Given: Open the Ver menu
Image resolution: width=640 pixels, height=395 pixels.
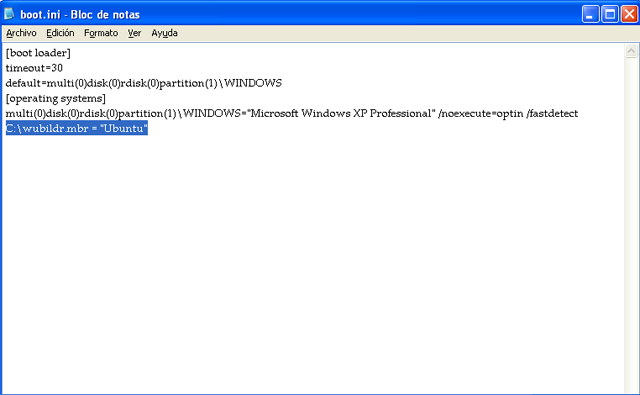Looking at the screenshot, I should pyautogui.click(x=134, y=33).
